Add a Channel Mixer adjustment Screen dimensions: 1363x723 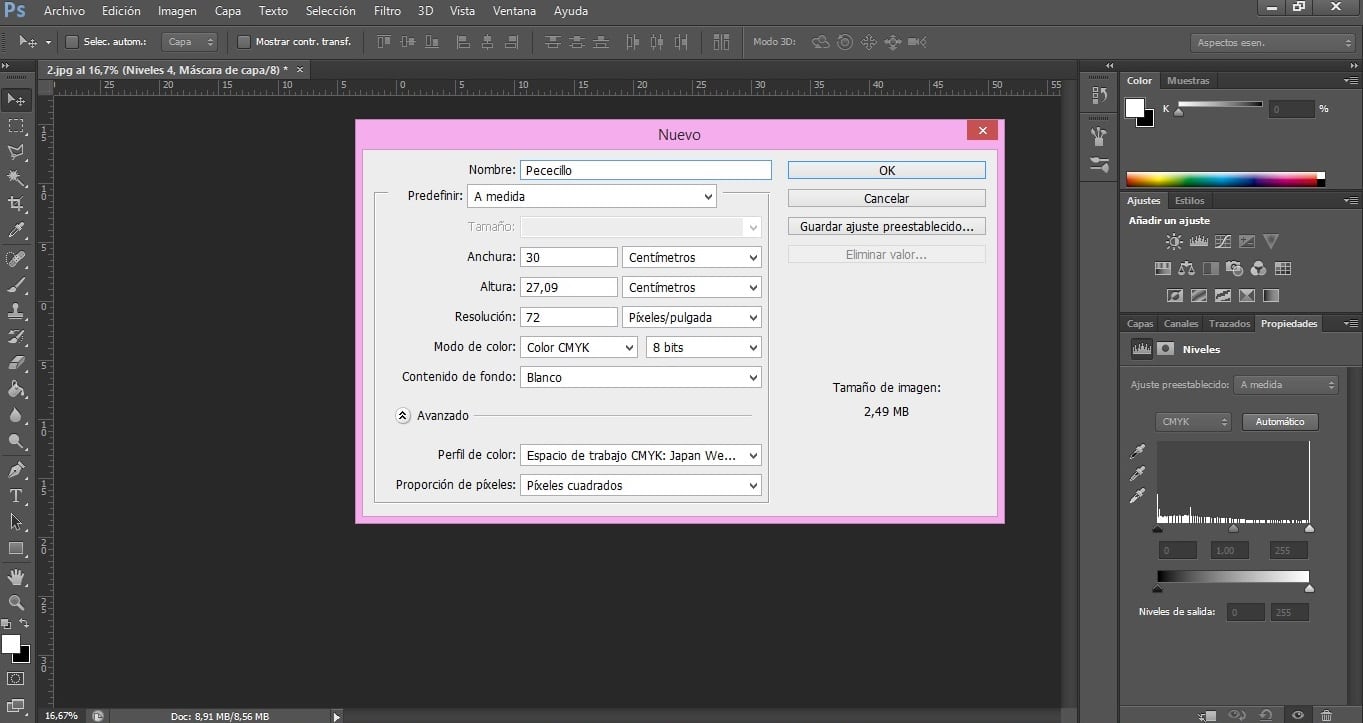[1259, 268]
